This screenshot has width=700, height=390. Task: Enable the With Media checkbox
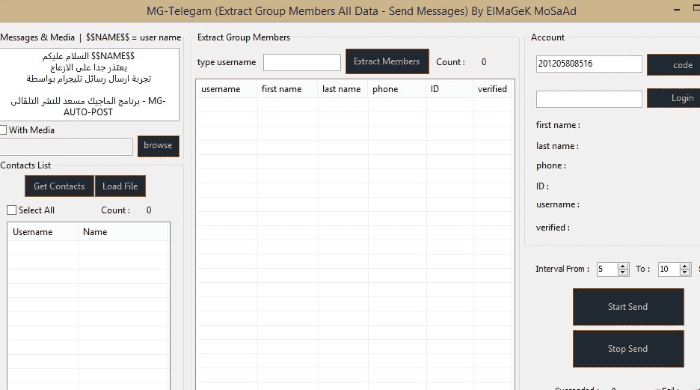pos(4,130)
